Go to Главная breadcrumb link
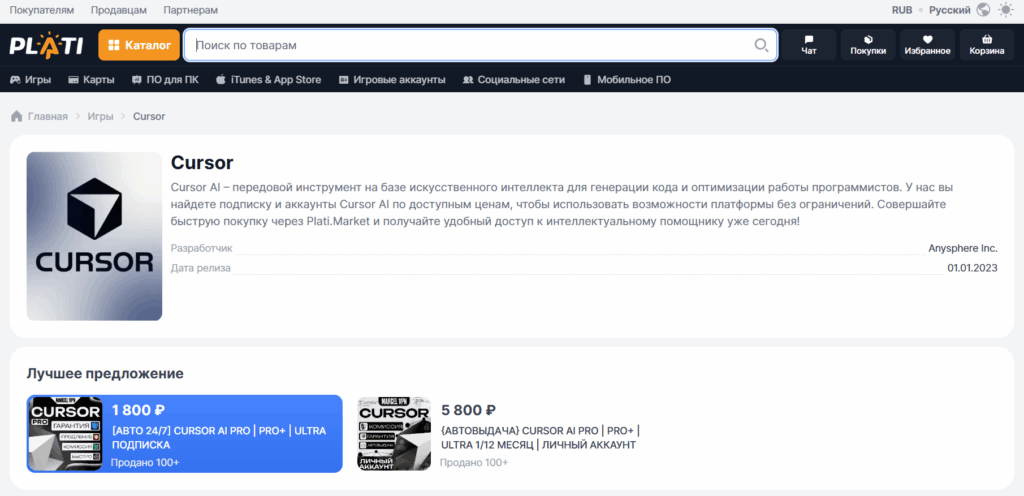This screenshot has height=496, width=1024. click(x=48, y=117)
